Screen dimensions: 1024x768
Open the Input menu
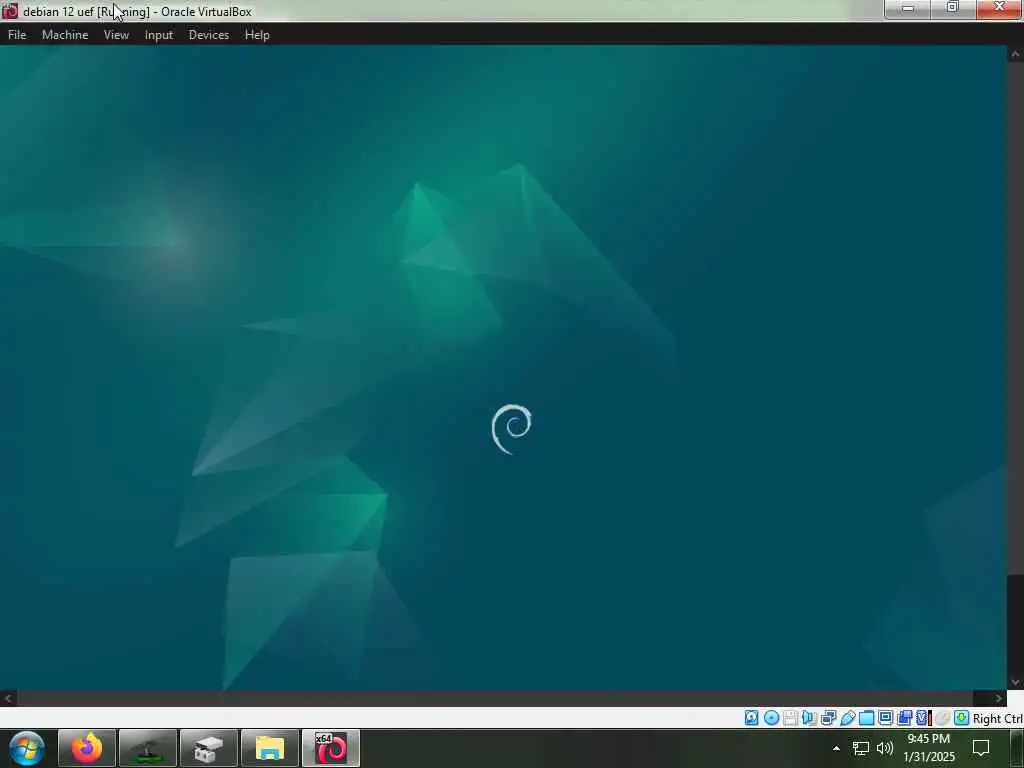pyautogui.click(x=159, y=35)
